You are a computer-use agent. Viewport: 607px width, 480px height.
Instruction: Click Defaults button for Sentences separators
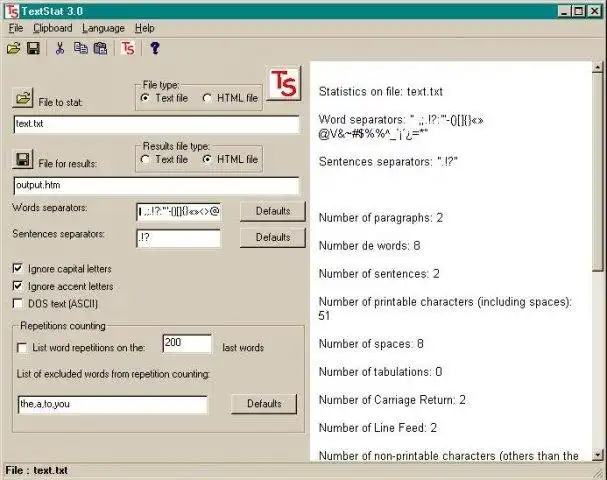(273, 237)
